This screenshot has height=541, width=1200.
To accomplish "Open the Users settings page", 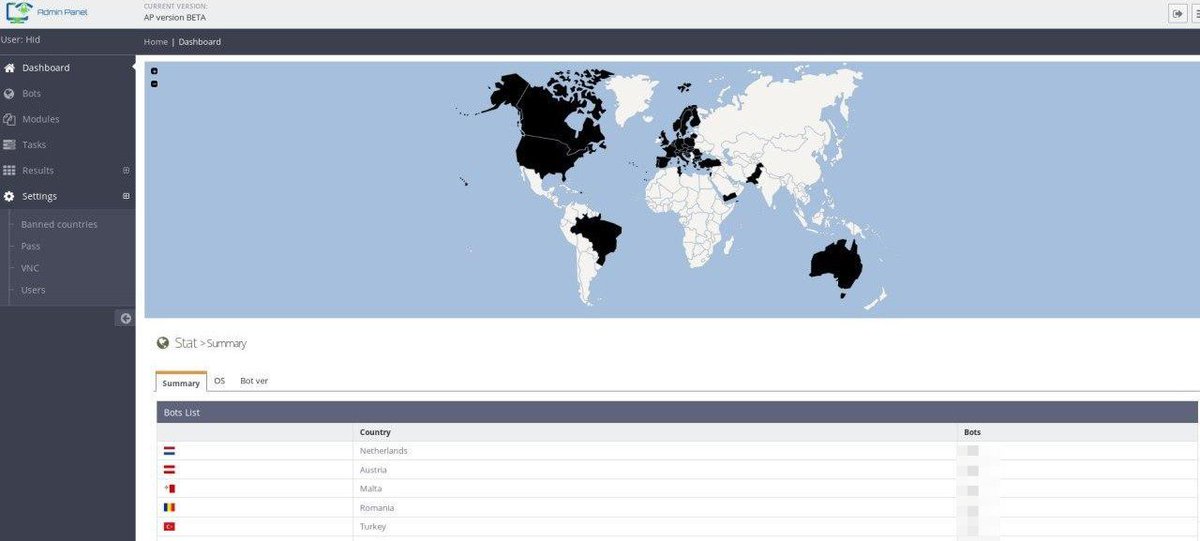I will click(x=33, y=290).
